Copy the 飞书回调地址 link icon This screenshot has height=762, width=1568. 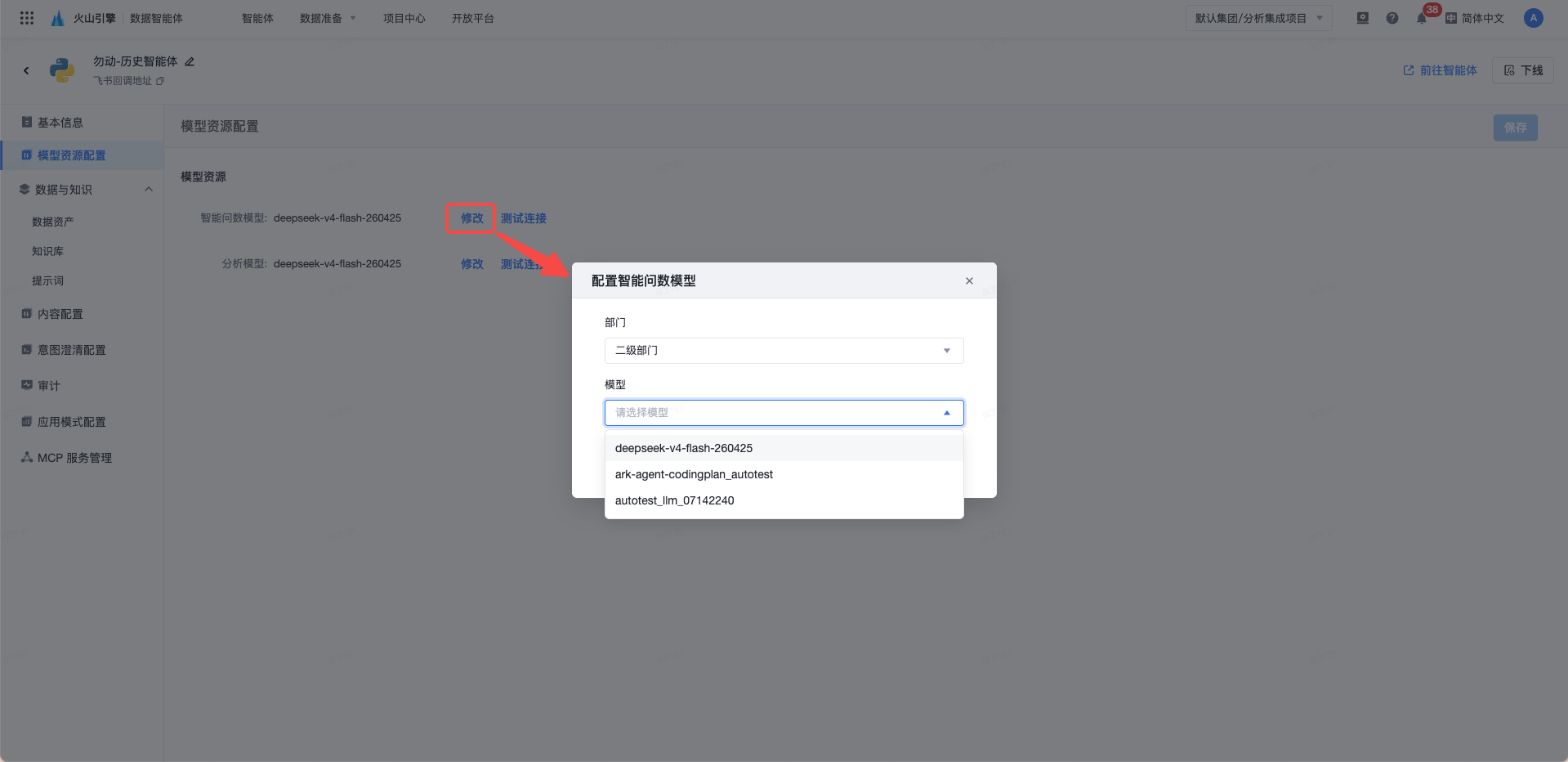(160, 81)
